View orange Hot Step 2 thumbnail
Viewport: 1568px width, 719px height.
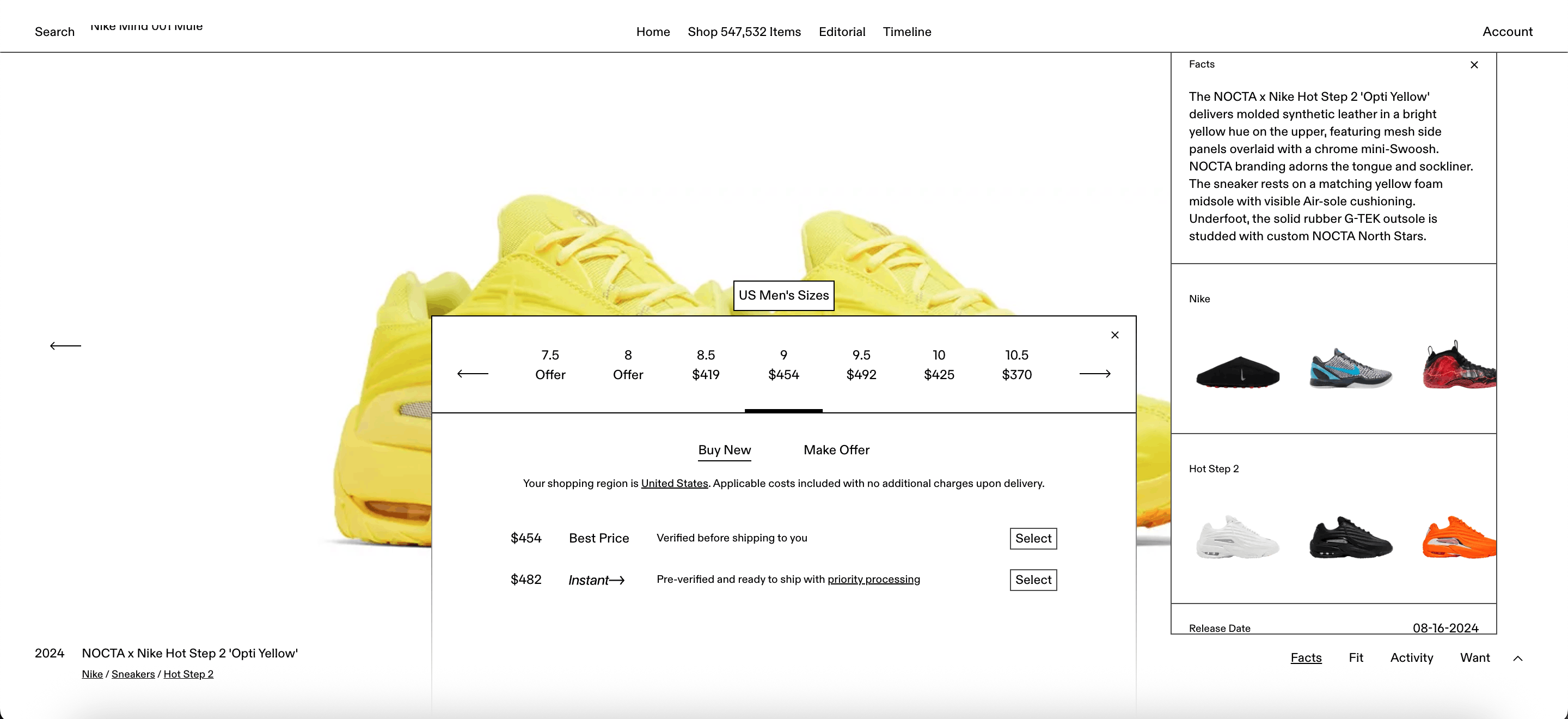(x=1459, y=537)
